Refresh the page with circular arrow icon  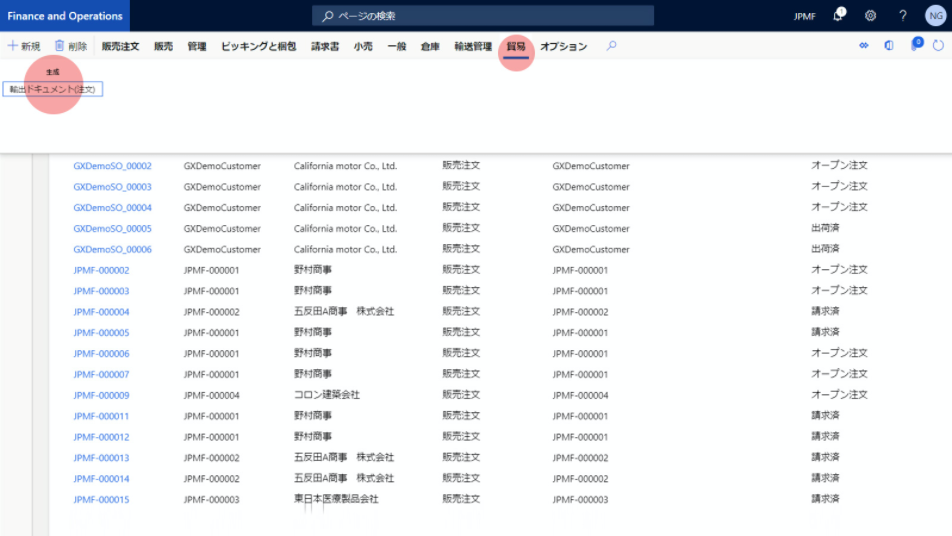pyautogui.click(x=938, y=46)
